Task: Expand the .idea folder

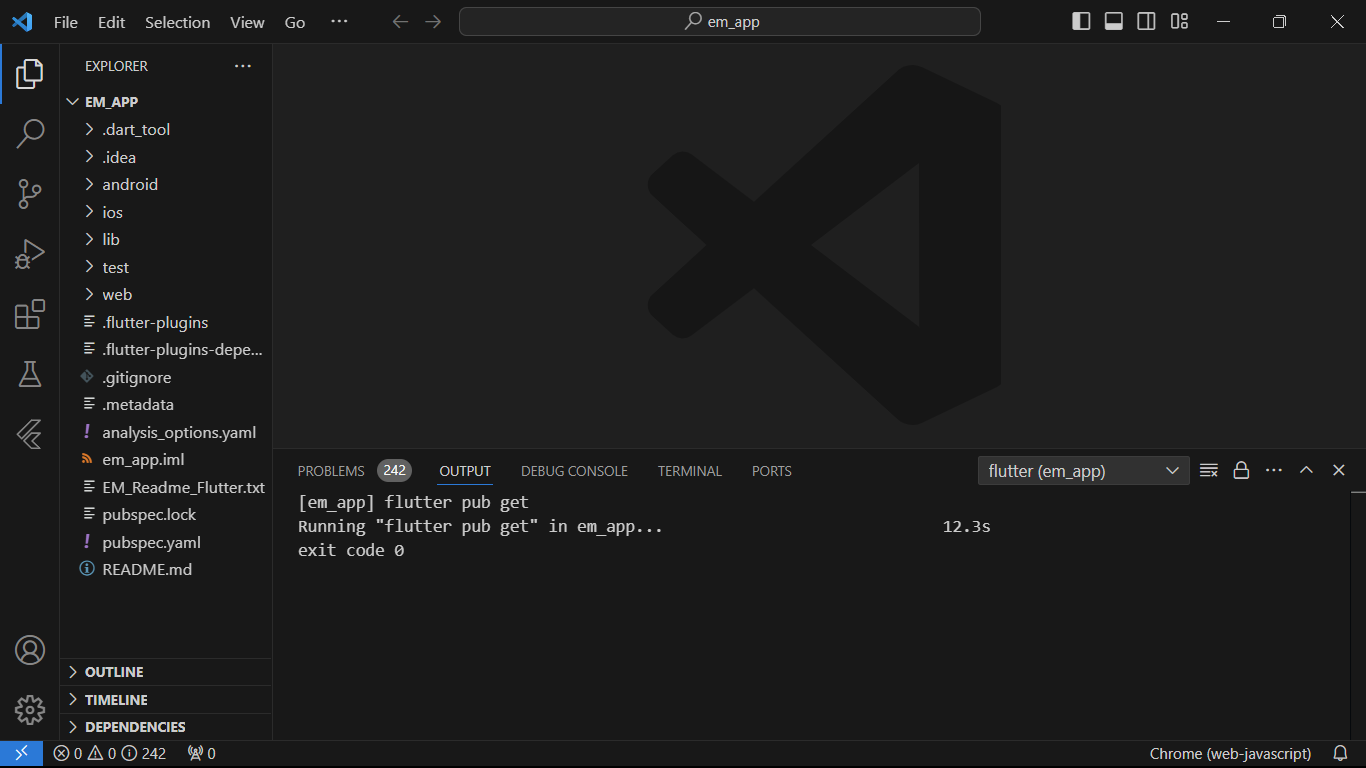Action: tap(166, 157)
